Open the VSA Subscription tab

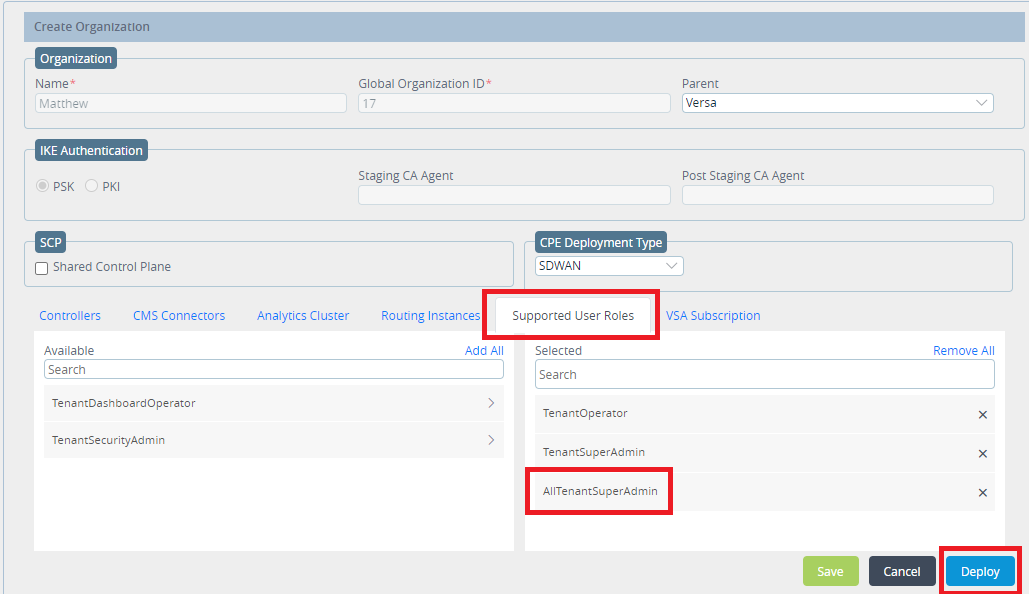point(713,315)
